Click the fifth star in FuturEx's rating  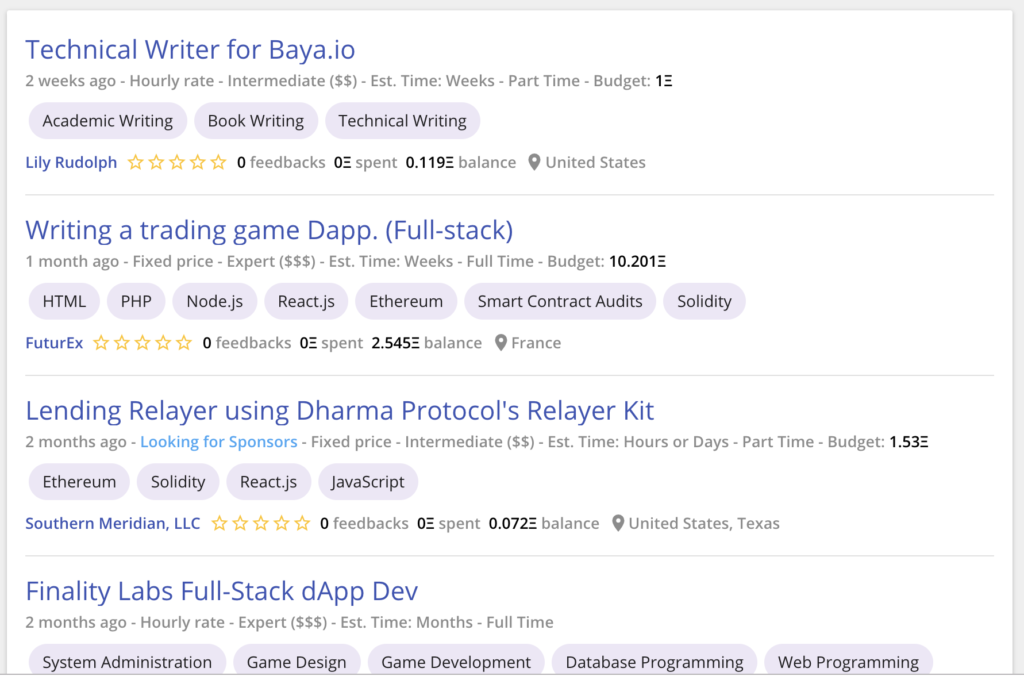pos(184,343)
